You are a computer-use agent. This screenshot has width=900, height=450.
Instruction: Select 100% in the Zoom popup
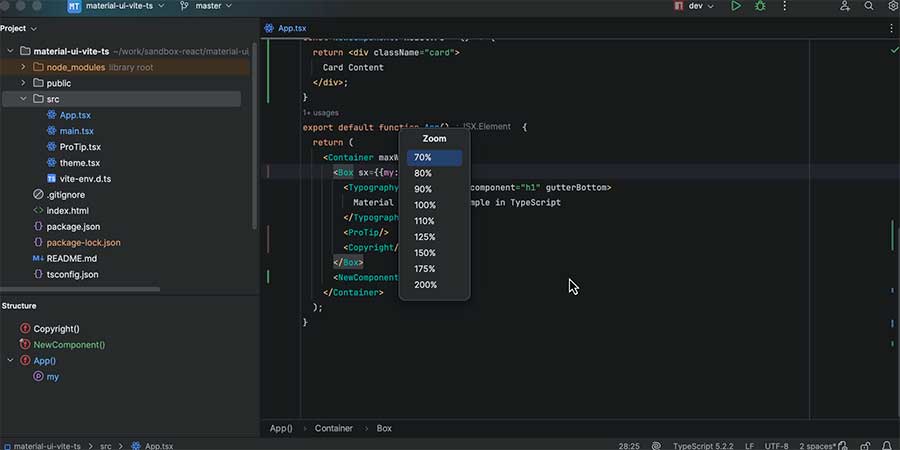click(x=425, y=205)
